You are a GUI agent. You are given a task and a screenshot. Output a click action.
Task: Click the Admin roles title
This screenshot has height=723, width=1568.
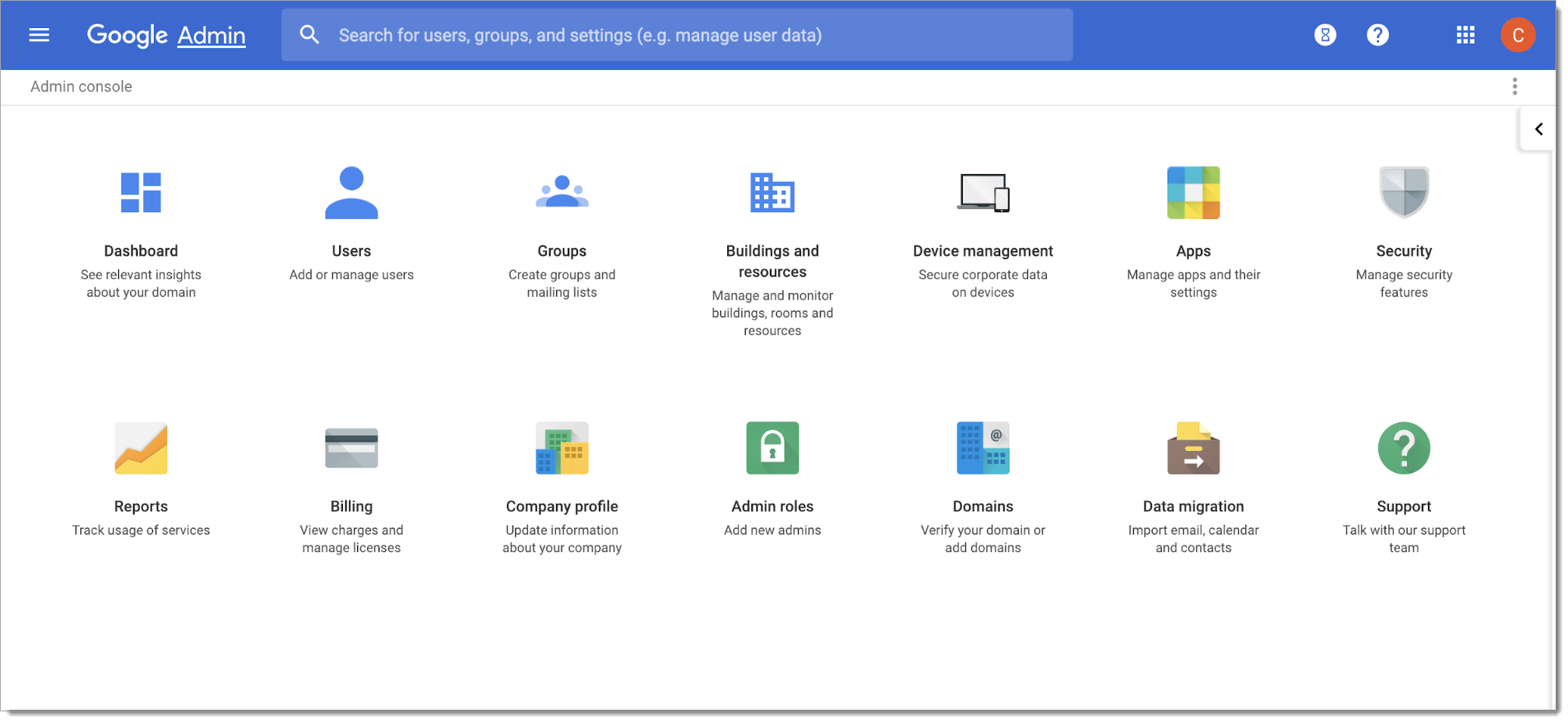[x=772, y=506]
